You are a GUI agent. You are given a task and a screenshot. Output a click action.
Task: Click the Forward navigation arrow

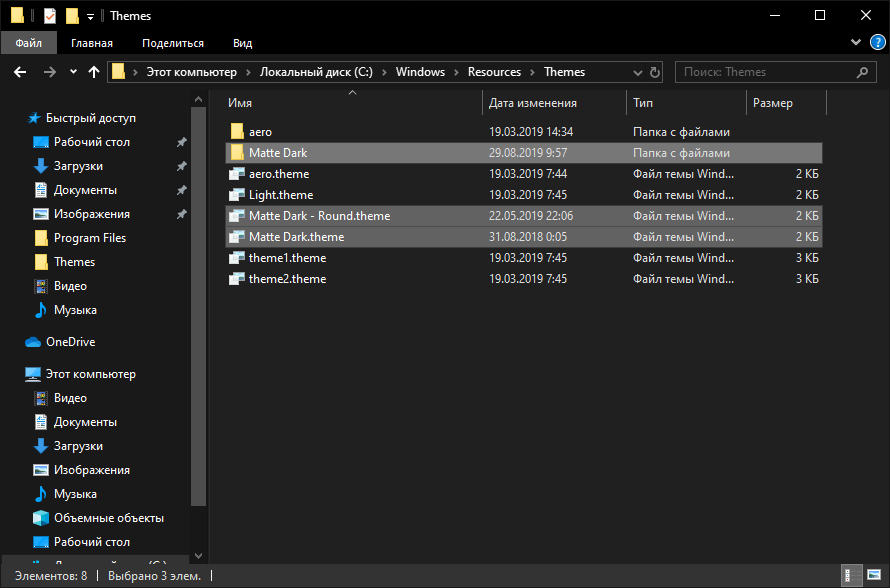[x=50, y=72]
